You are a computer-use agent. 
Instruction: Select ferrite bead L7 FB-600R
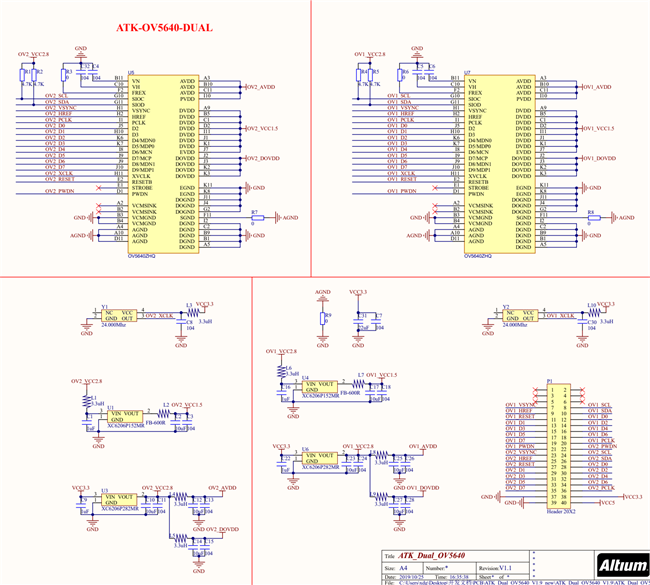[x=358, y=384]
